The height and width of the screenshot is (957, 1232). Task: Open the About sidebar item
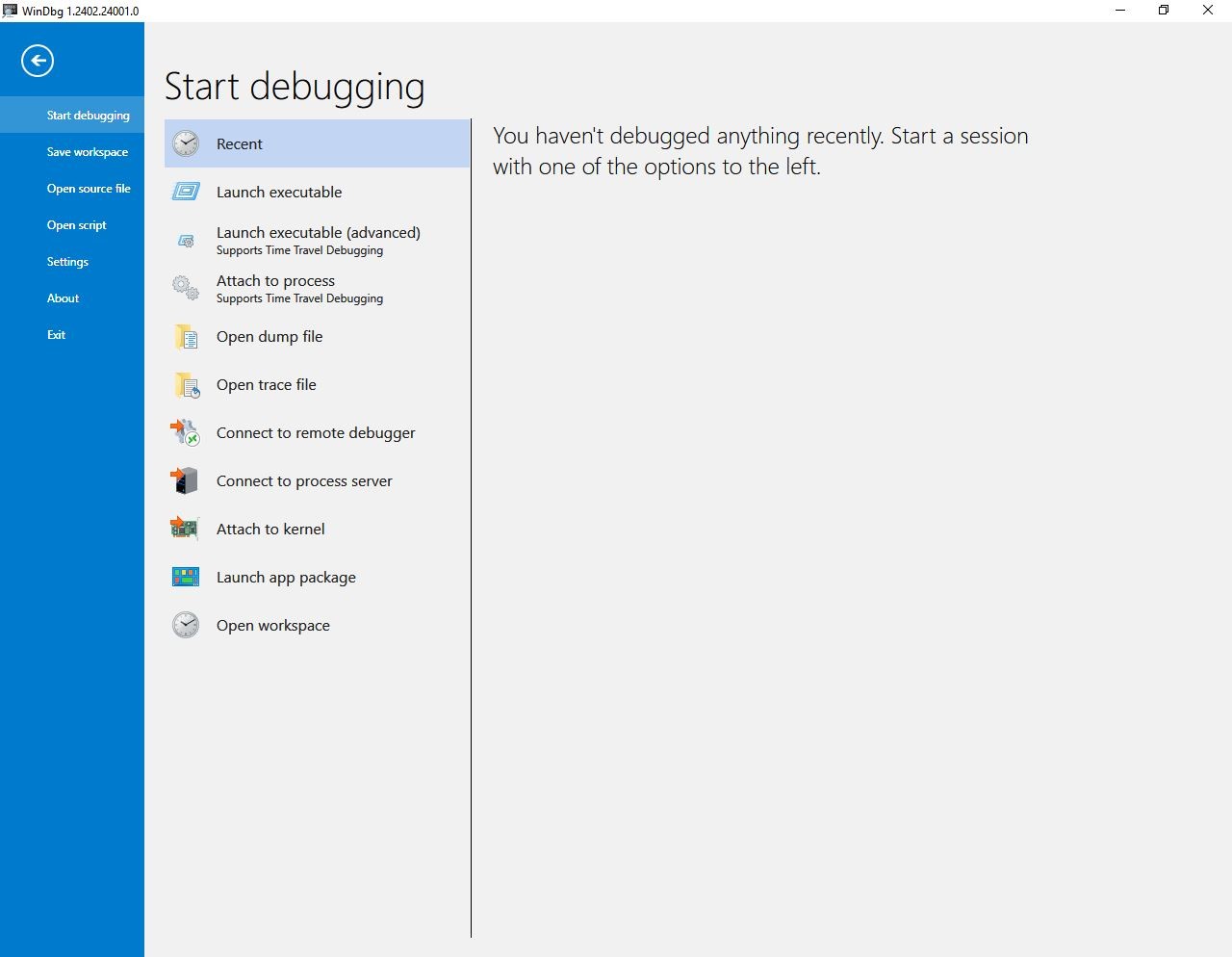click(x=72, y=297)
